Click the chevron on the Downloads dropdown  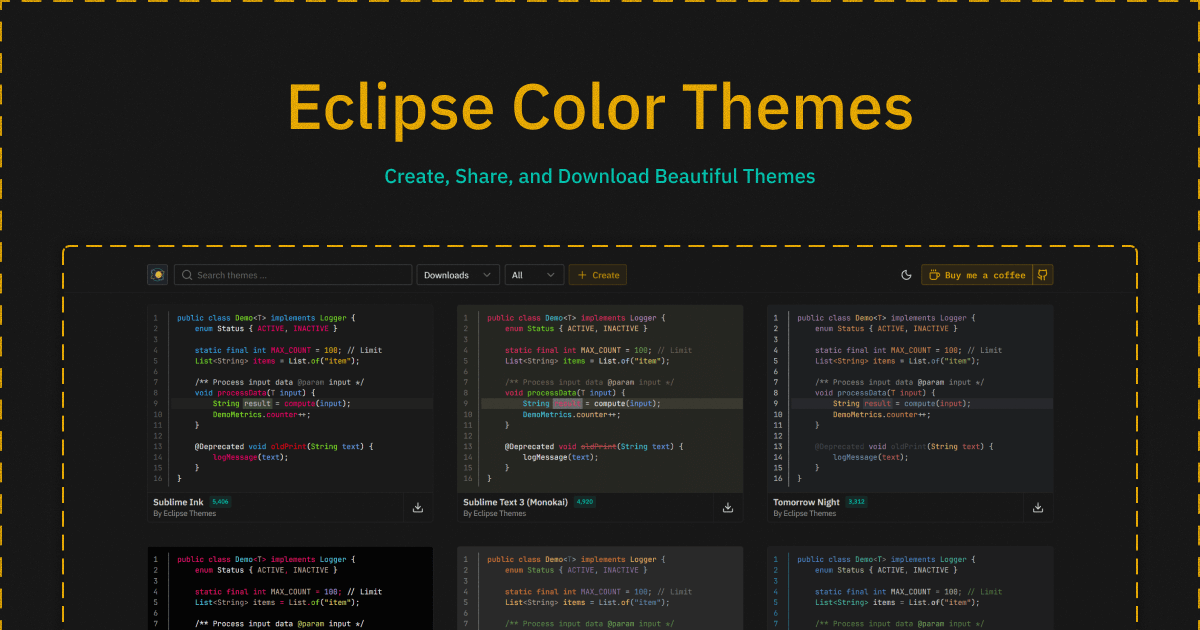[x=488, y=274]
